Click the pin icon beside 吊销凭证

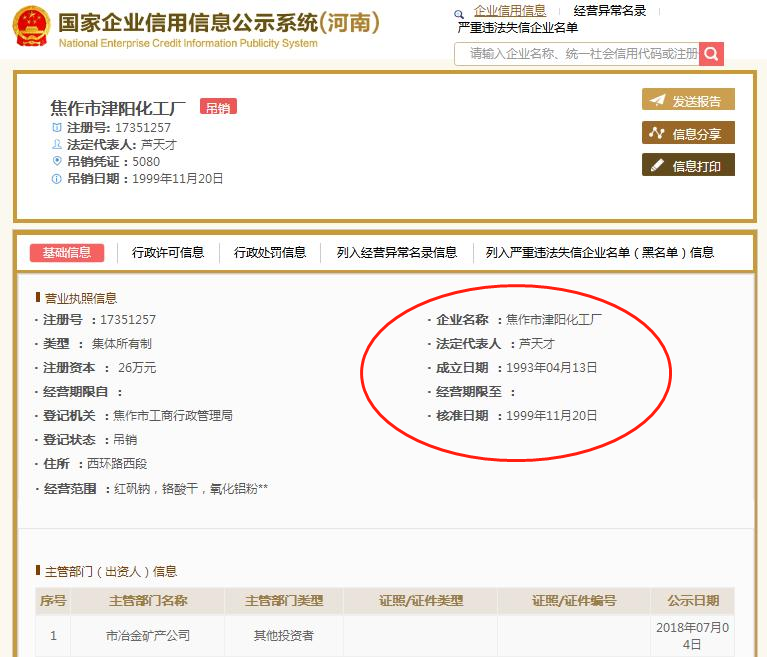click(57, 161)
